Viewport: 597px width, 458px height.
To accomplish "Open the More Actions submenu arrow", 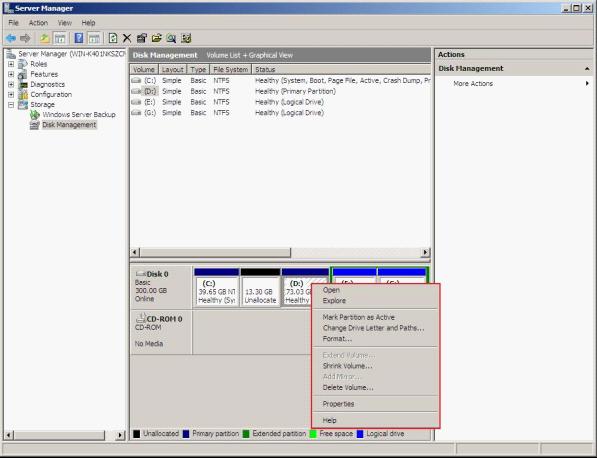I will click(587, 83).
